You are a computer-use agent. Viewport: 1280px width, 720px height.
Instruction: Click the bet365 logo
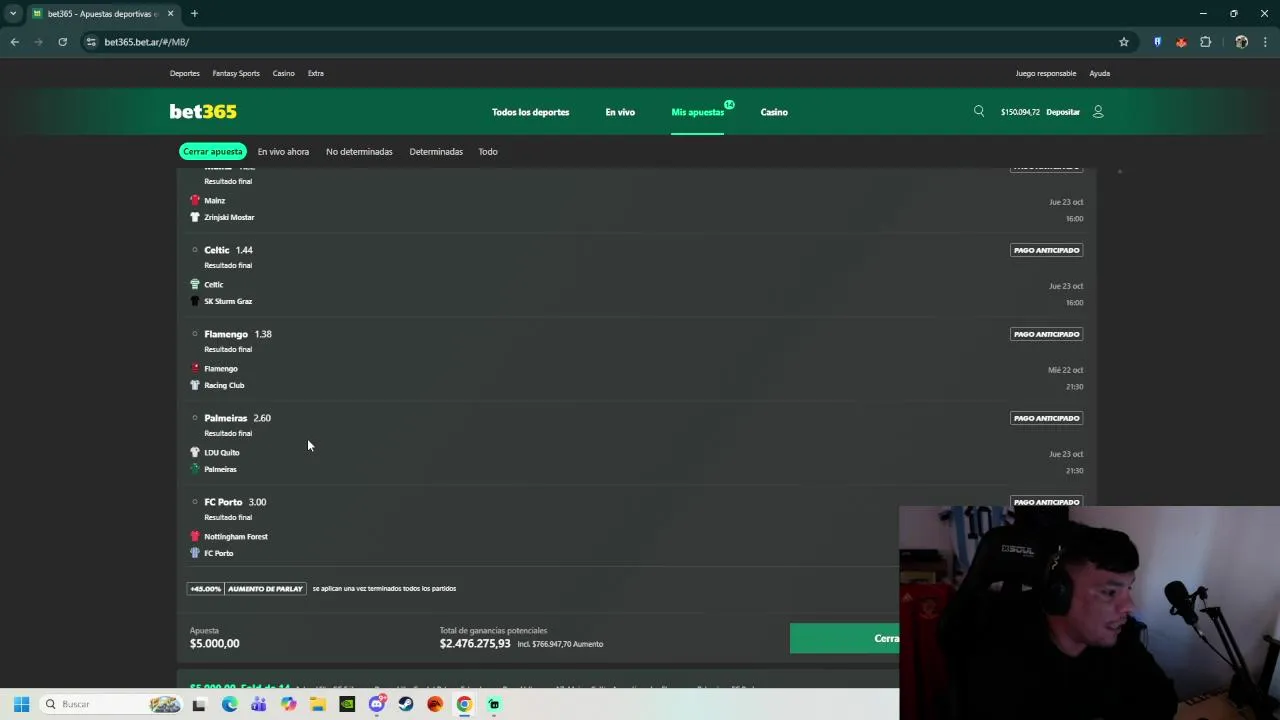click(x=203, y=112)
